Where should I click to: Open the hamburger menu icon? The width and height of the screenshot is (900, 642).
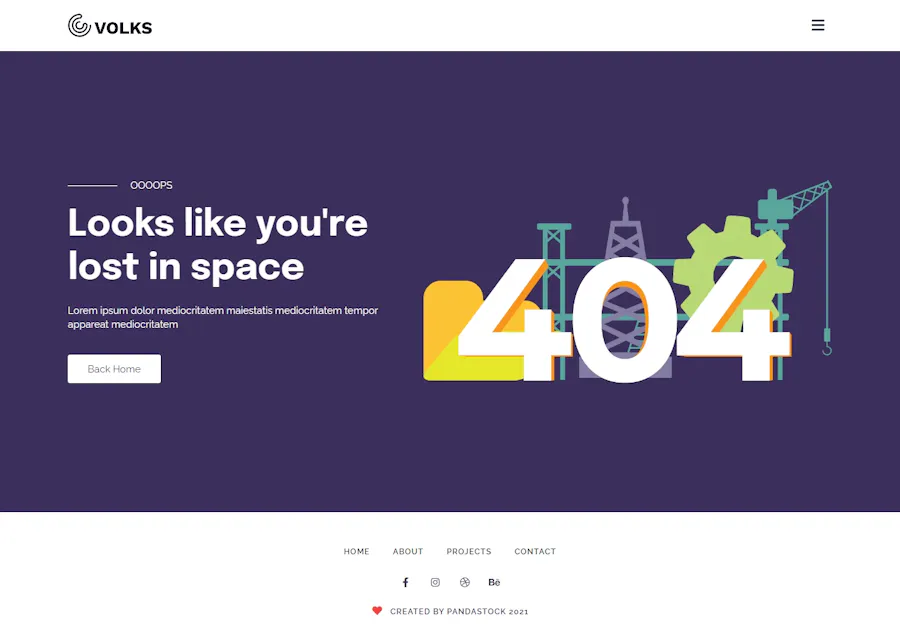[818, 25]
